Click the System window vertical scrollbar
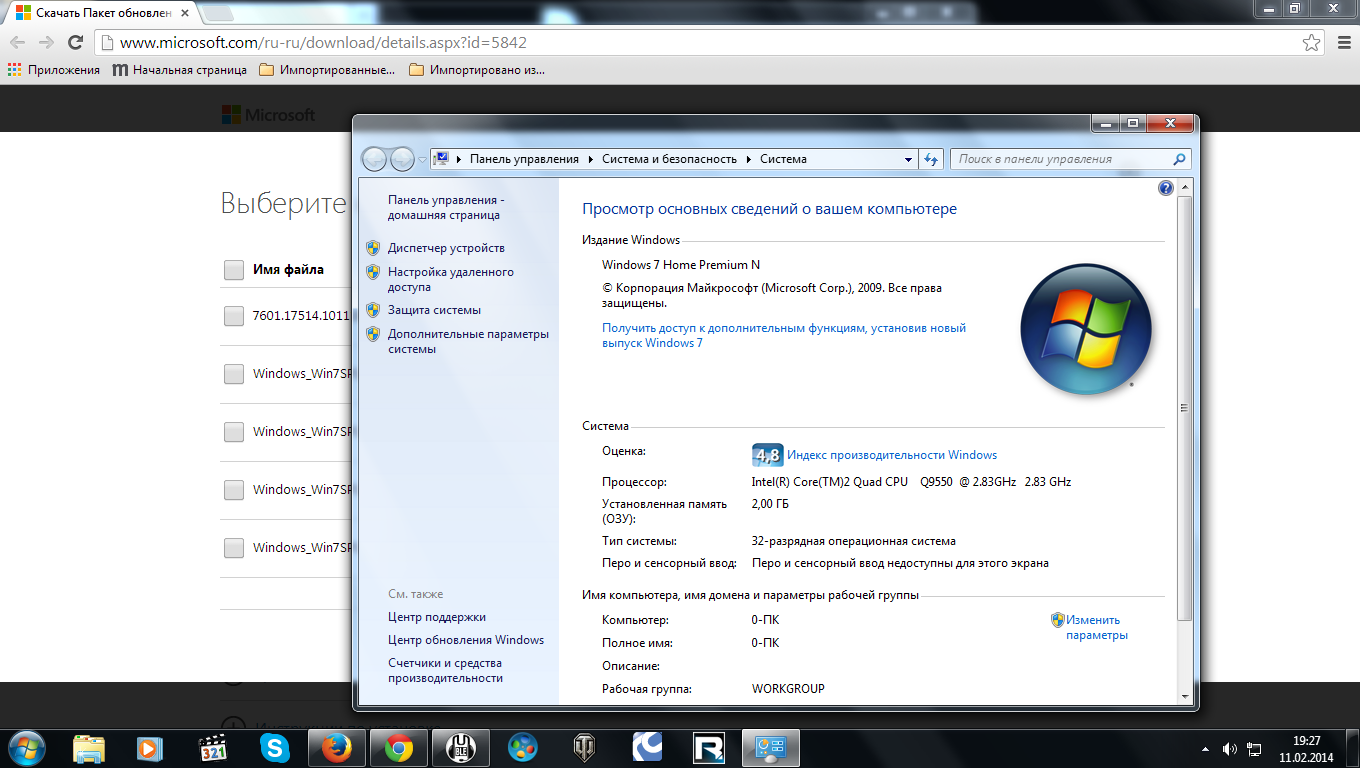The width and height of the screenshot is (1360, 768). pos(1185,408)
